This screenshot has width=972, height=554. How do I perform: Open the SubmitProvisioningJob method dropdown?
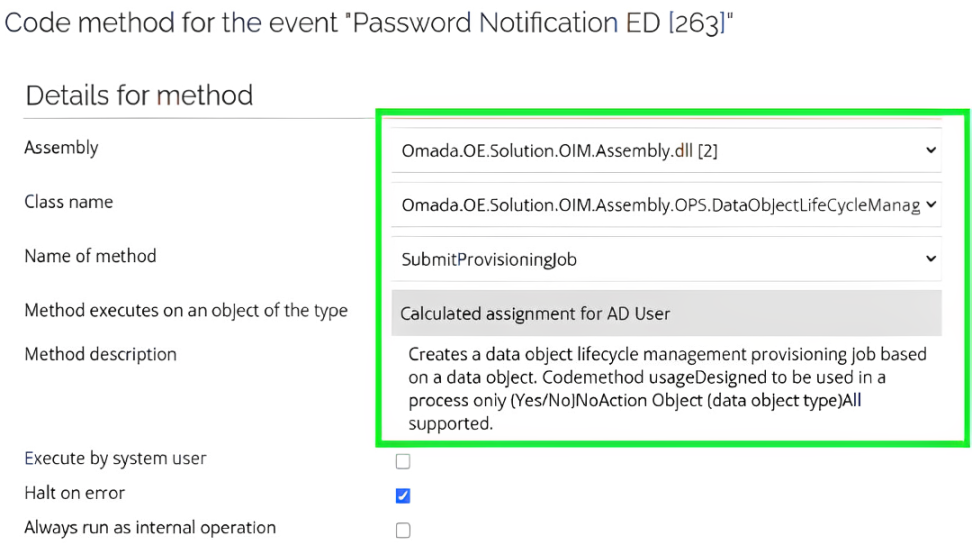(666, 259)
